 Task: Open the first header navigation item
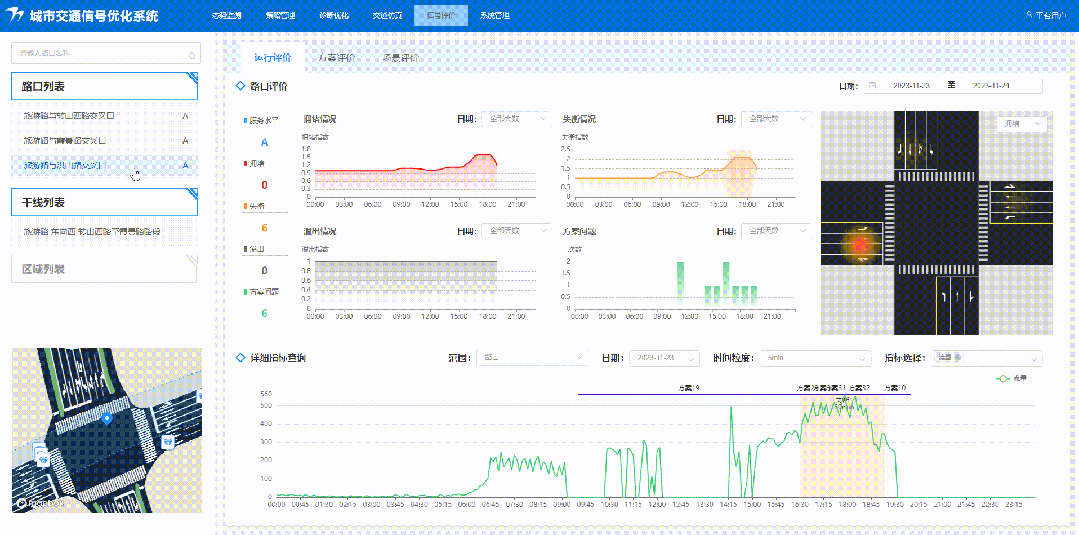coord(226,15)
